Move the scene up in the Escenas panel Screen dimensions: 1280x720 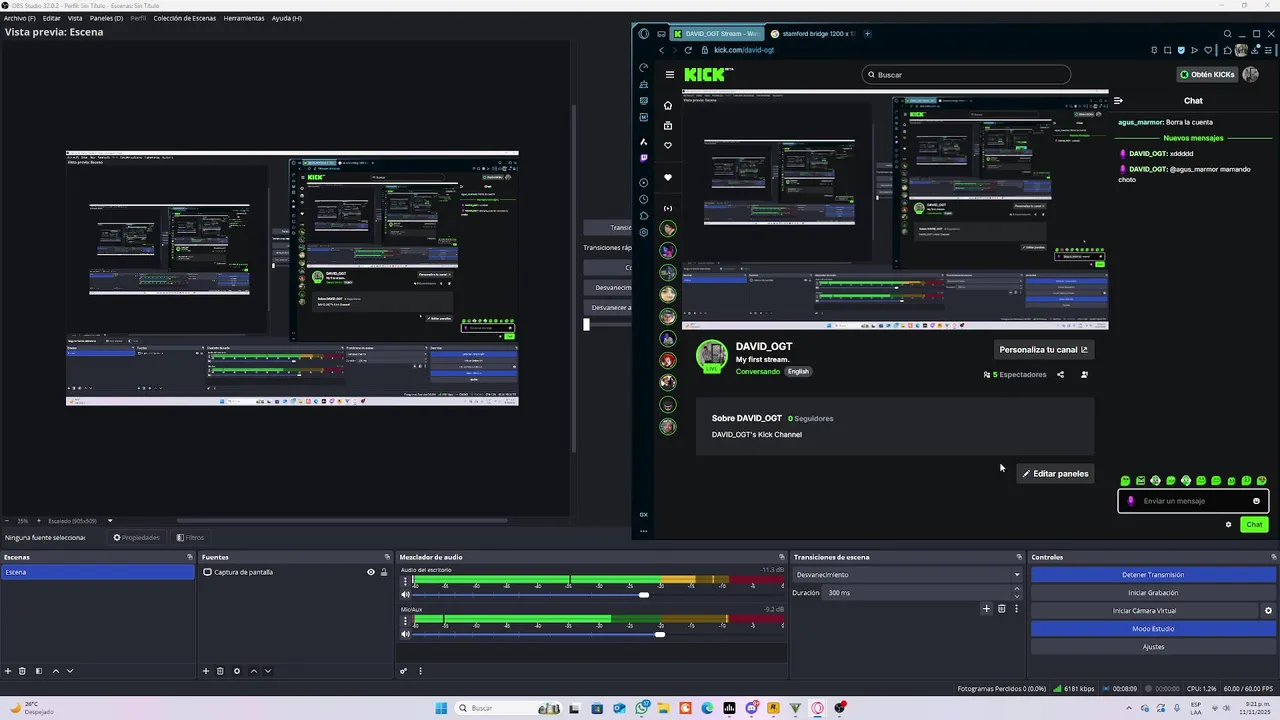pyautogui.click(x=56, y=671)
